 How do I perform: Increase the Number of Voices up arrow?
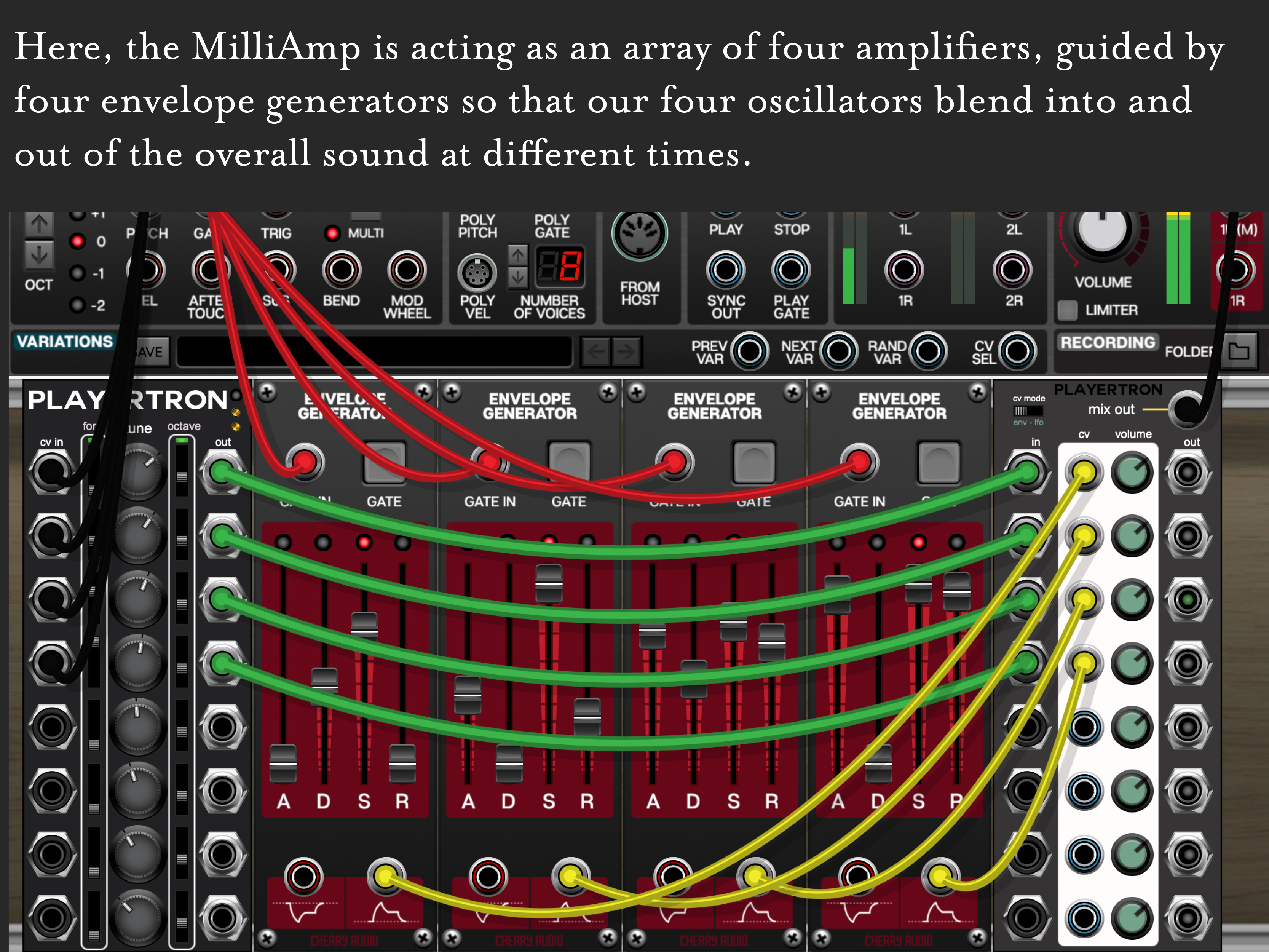coord(517,255)
